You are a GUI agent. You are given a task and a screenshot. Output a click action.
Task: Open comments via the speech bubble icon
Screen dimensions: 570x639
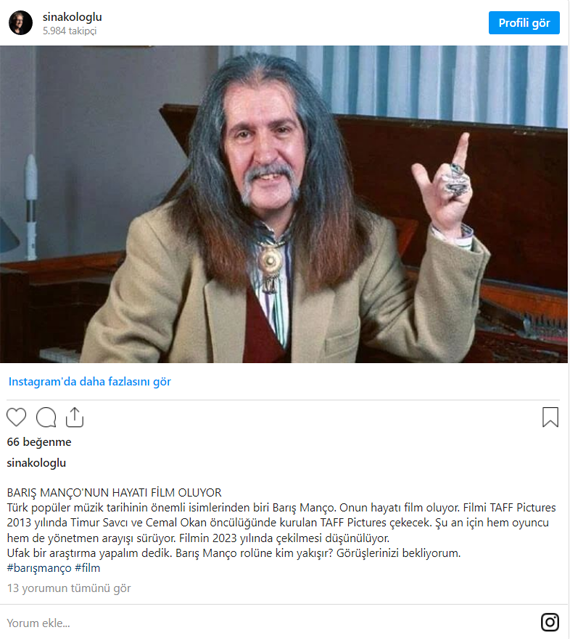click(x=46, y=417)
